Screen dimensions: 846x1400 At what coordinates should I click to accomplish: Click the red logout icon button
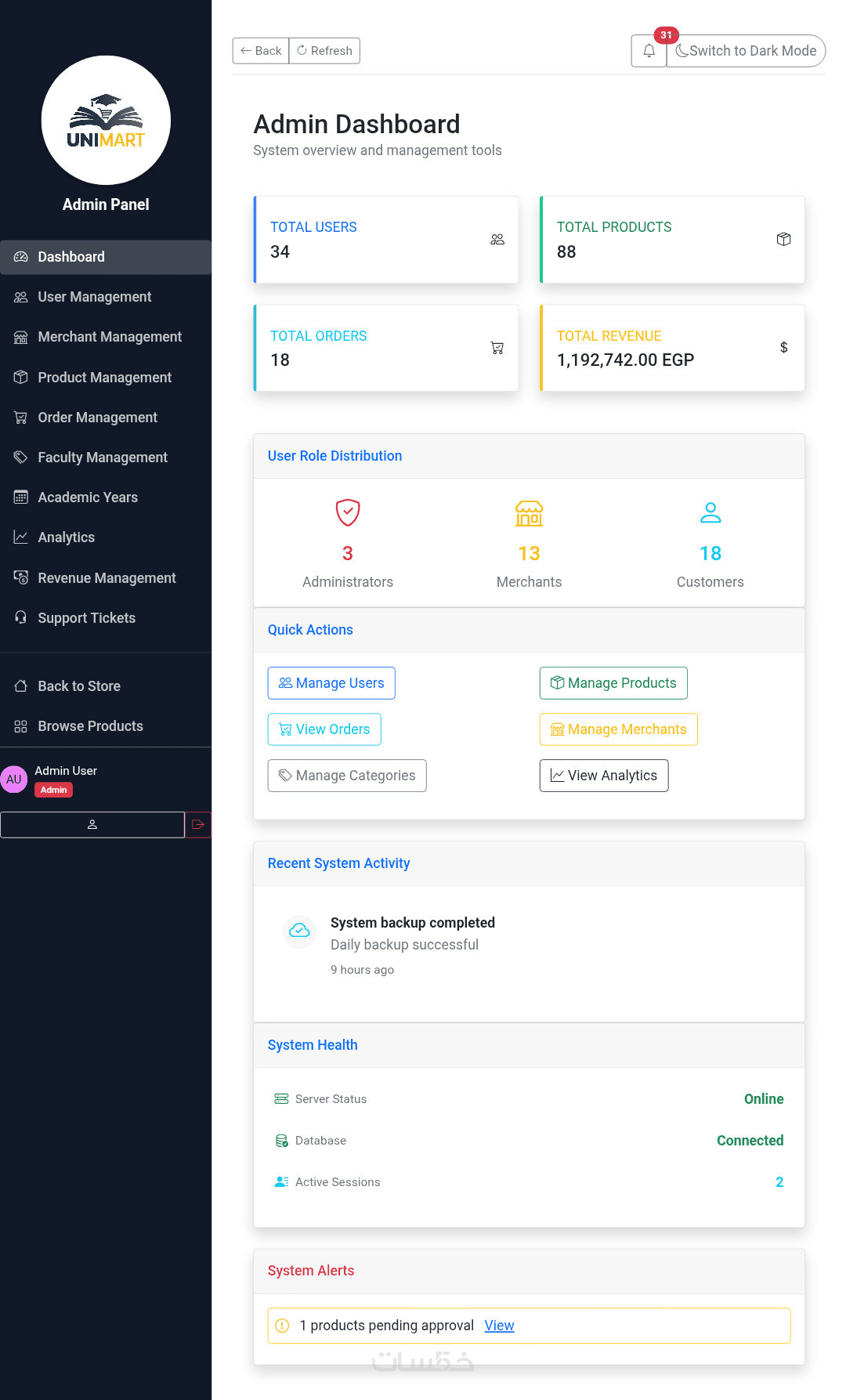(198, 825)
